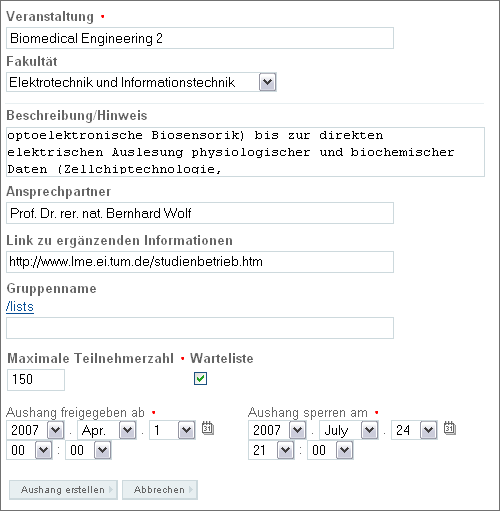This screenshot has height=511, width=500.
Task: Open calendar picker for Aushang freigegeben ab
Action: tap(208, 428)
